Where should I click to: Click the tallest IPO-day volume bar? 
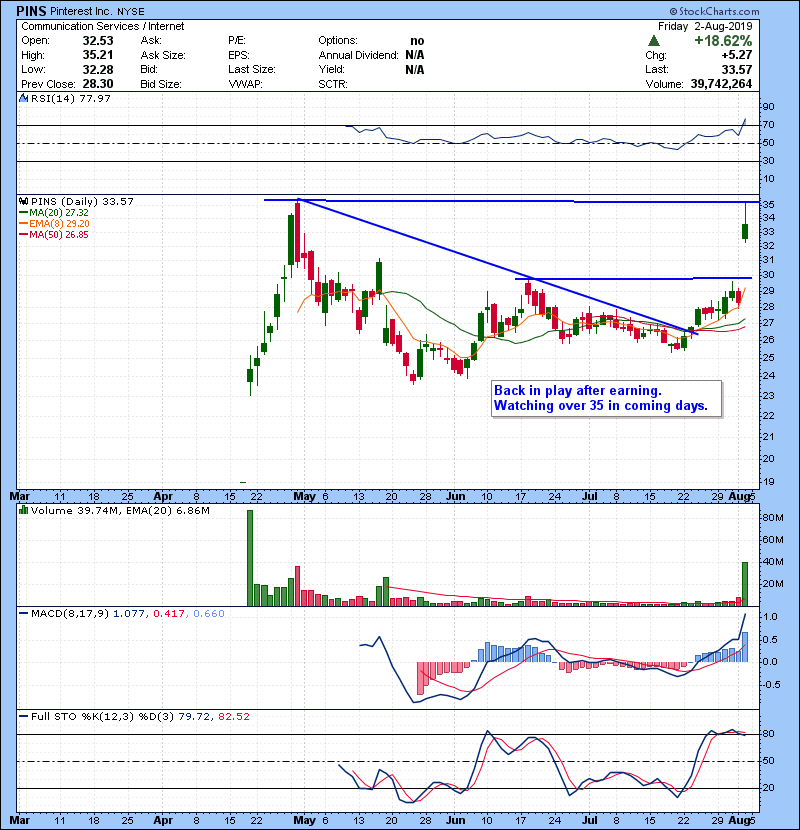(x=250, y=558)
